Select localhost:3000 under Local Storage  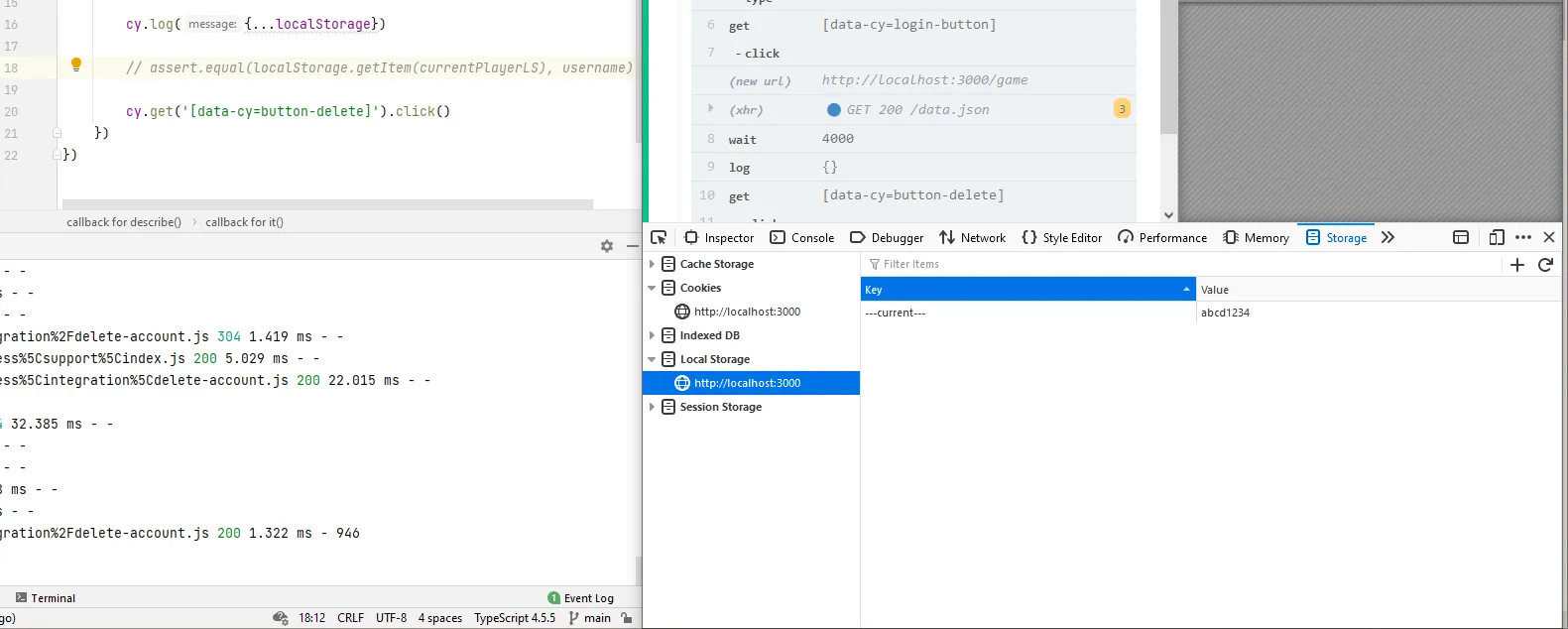pyautogui.click(x=751, y=383)
